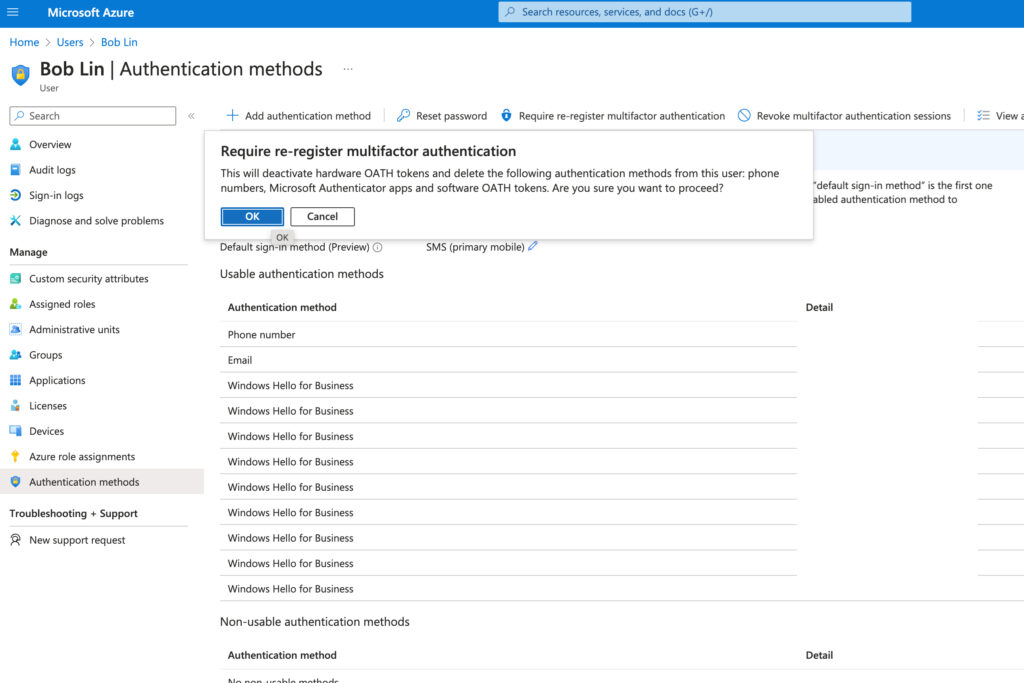The height and width of the screenshot is (683, 1024).
Task: Click Reset password in toolbar
Action: [x=441, y=116]
